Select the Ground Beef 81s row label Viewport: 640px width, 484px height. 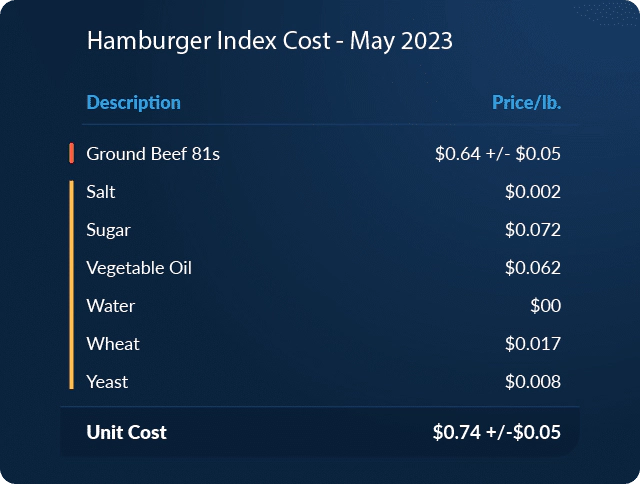(x=153, y=154)
